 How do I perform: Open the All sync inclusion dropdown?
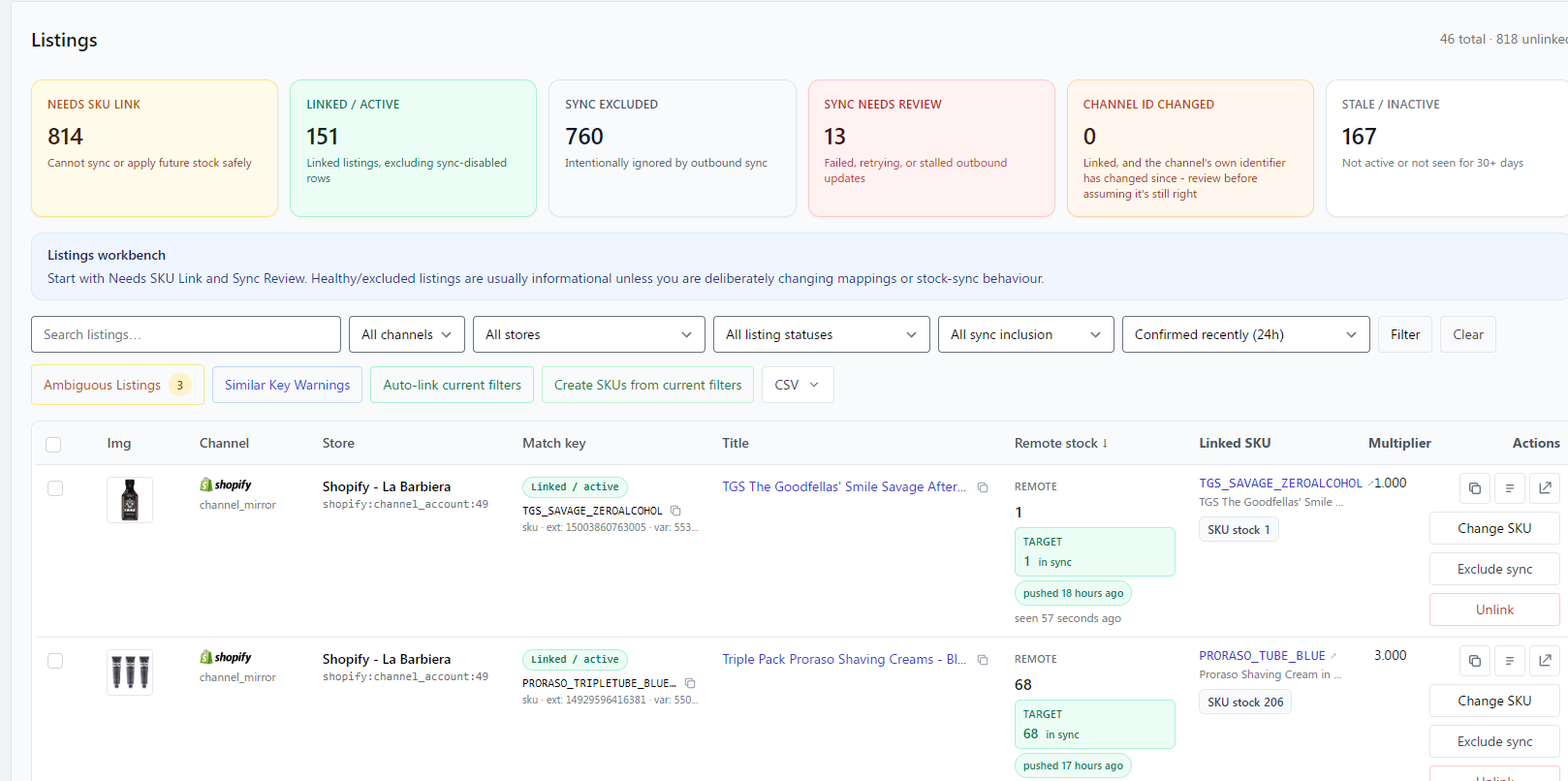pyautogui.click(x=1026, y=334)
